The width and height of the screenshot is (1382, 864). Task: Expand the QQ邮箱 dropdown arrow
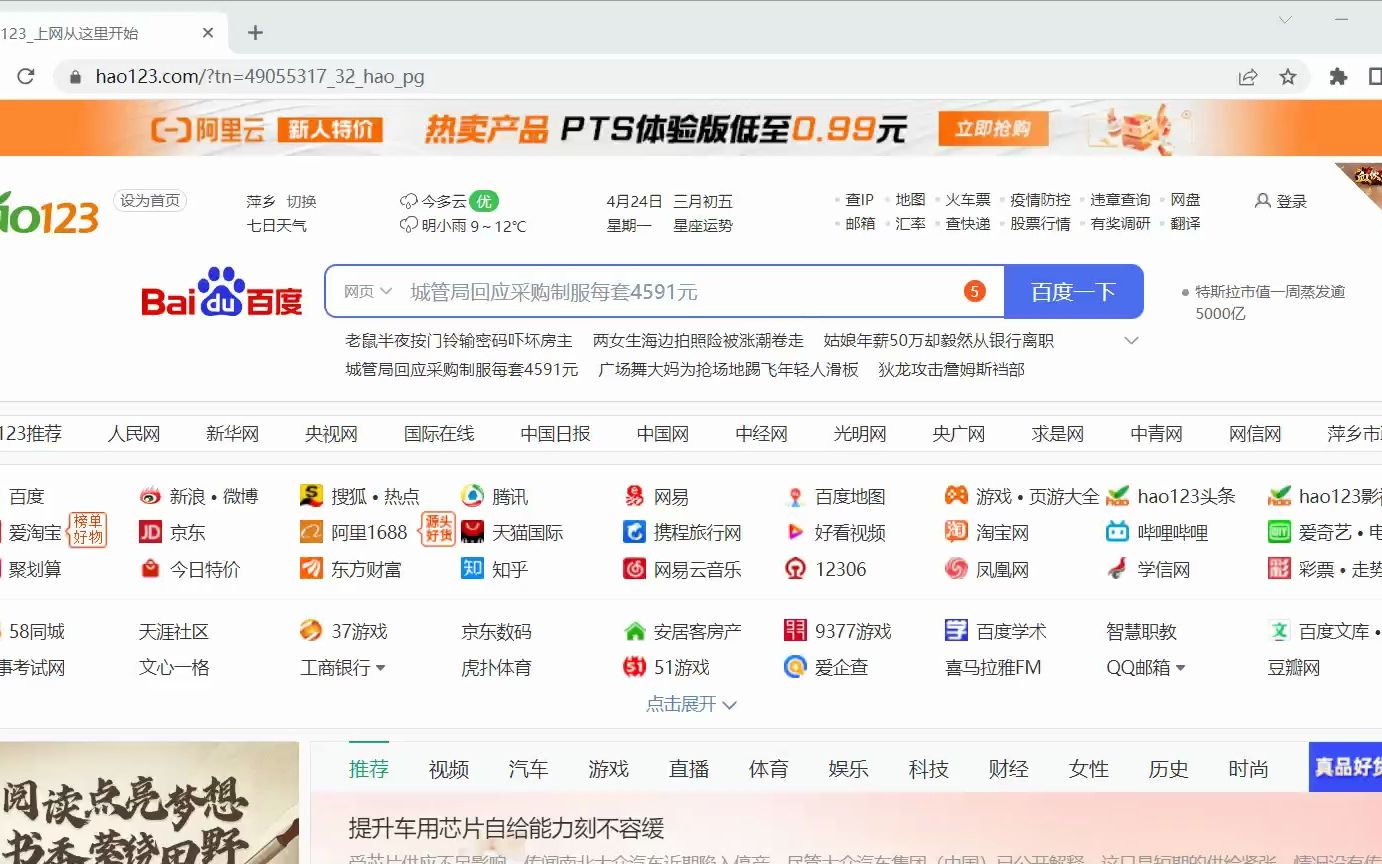click(1180, 668)
